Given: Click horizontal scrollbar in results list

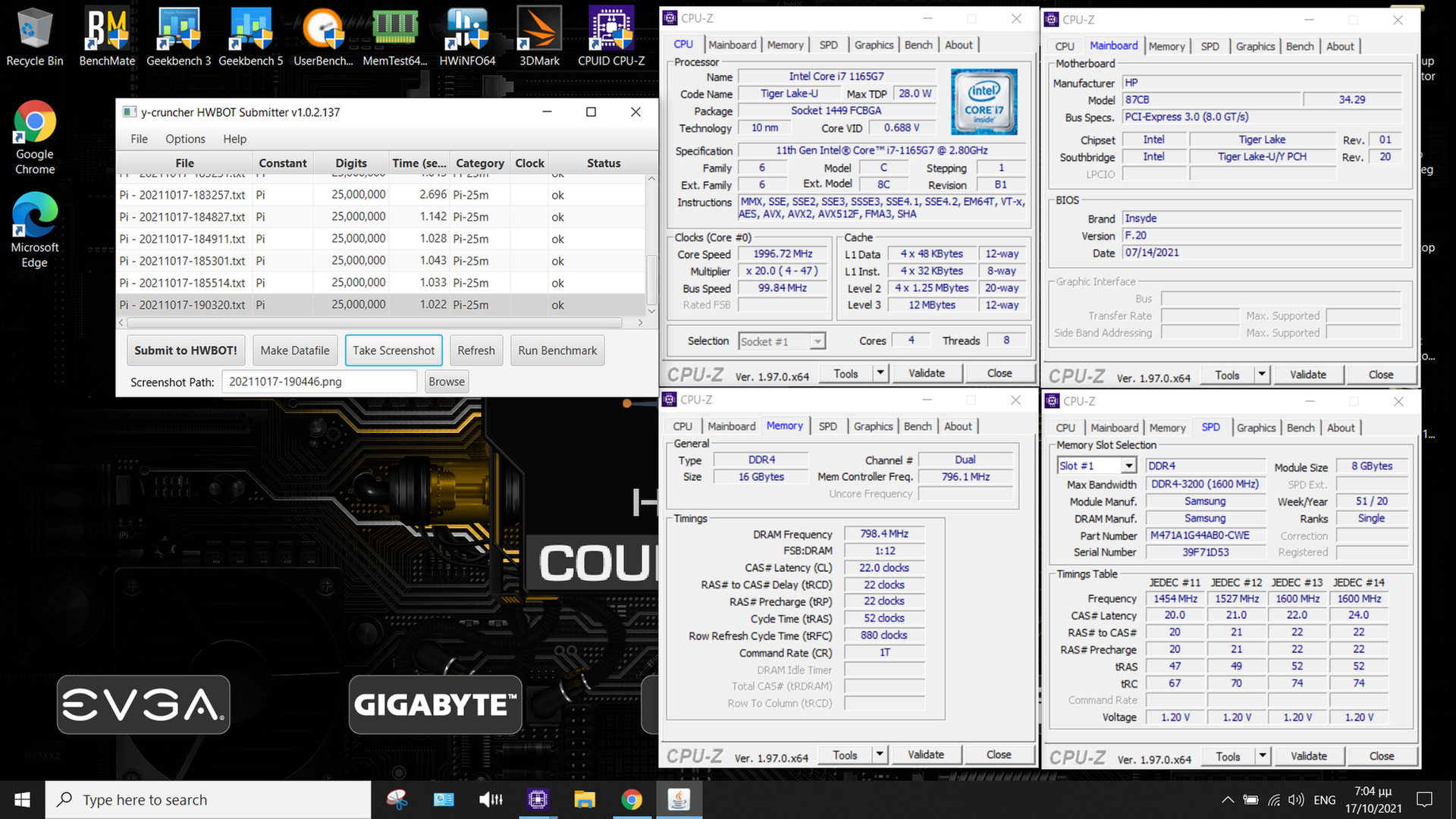Looking at the screenshot, I should (x=375, y=323).
